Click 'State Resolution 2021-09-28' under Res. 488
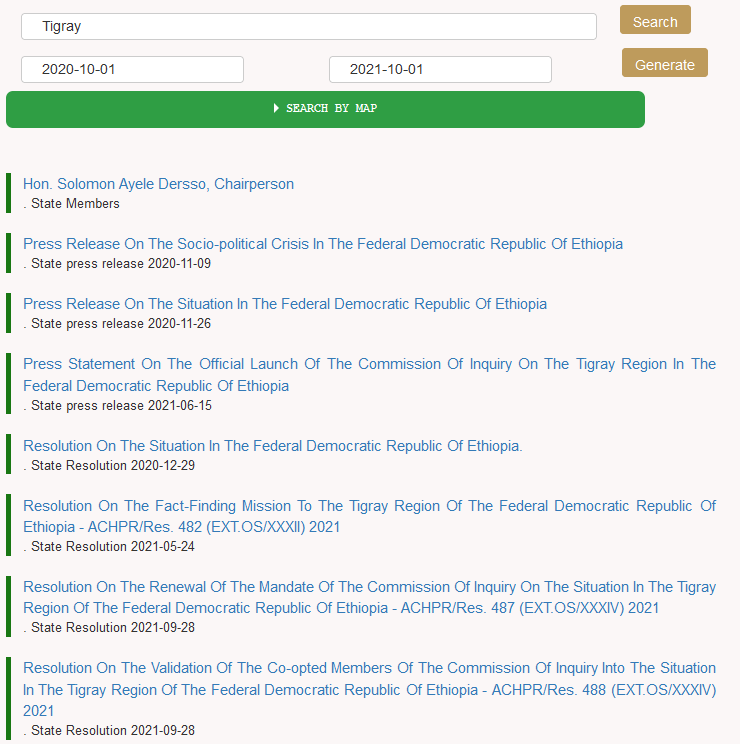Screen dimensions: 740x744 click(x=113, y=731)
